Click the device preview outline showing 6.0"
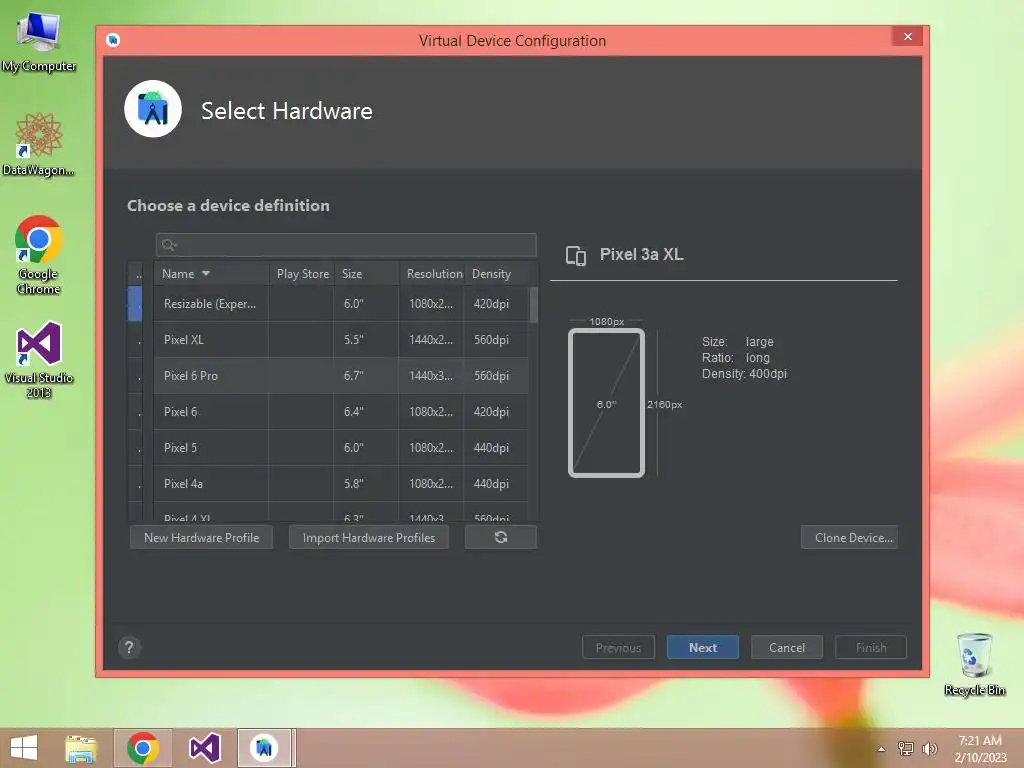Screen dimensions: 1024x768 coord(607,403)
